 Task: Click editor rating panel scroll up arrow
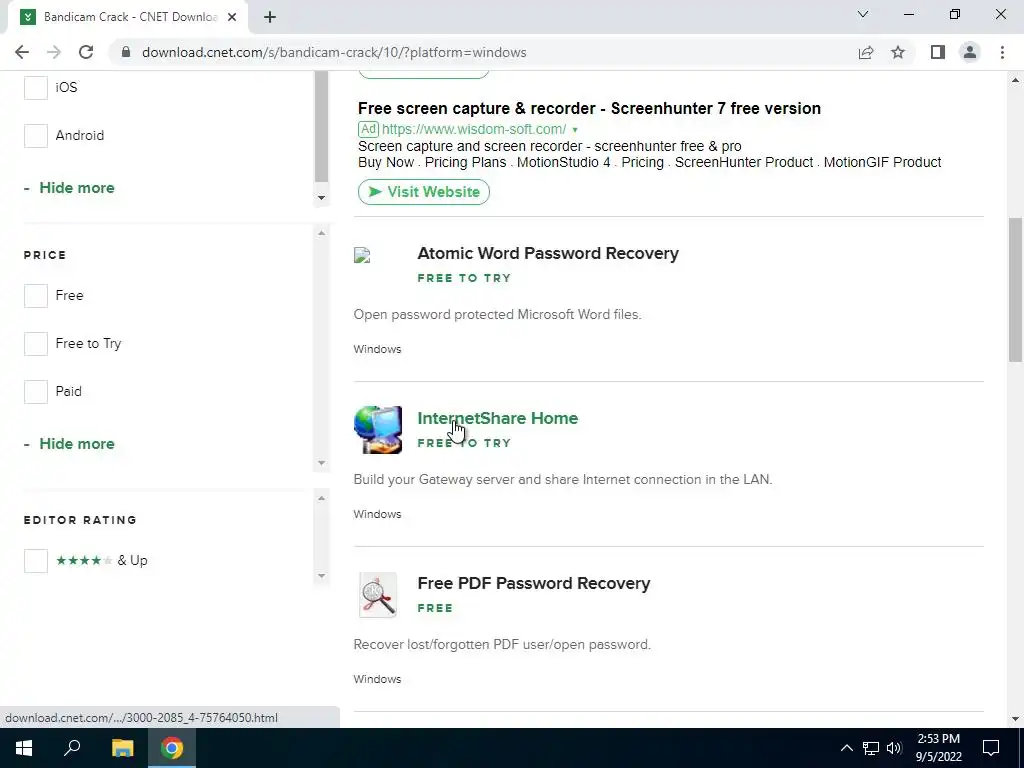pos(321,498)
